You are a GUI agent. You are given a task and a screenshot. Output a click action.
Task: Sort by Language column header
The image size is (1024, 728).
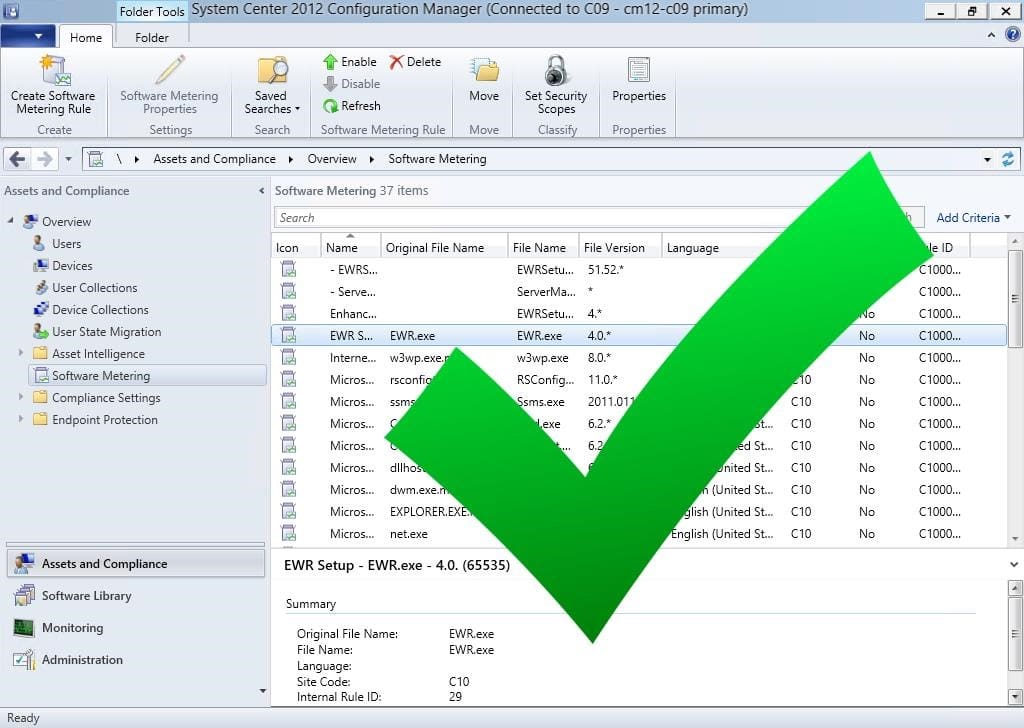[692, 247]
